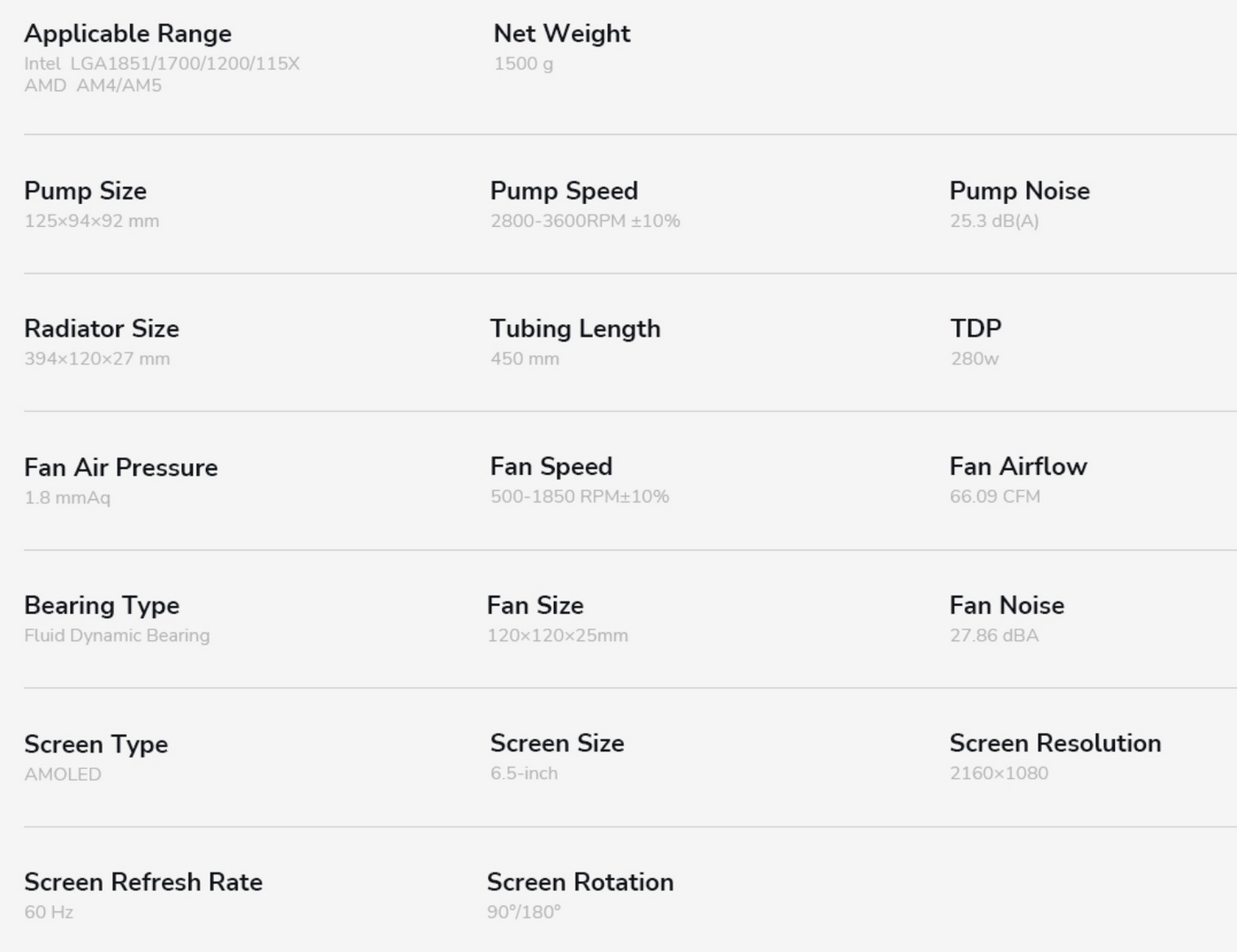Image resolution: width=1237 pixels, height=952 pixels.
Task: Click the Pump Noise 25.3 dB(A) value
Action: [994, 221]
